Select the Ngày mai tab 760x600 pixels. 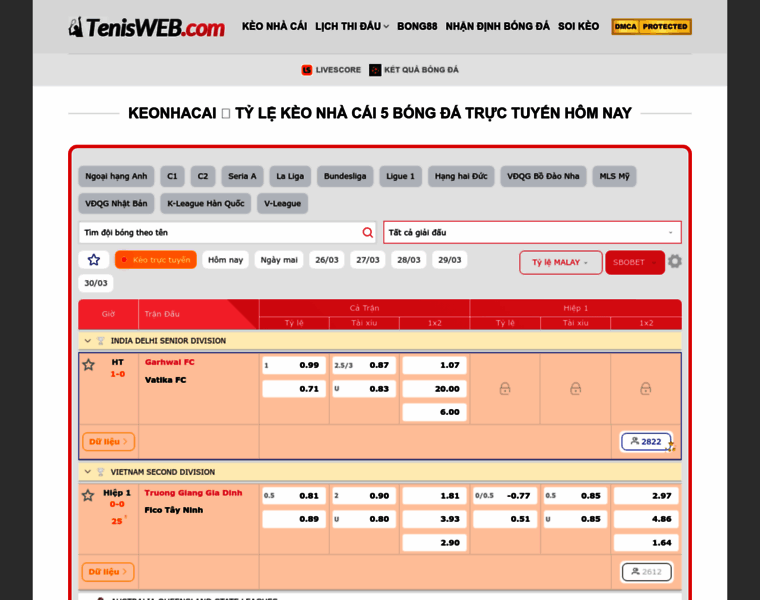[279, 260]
